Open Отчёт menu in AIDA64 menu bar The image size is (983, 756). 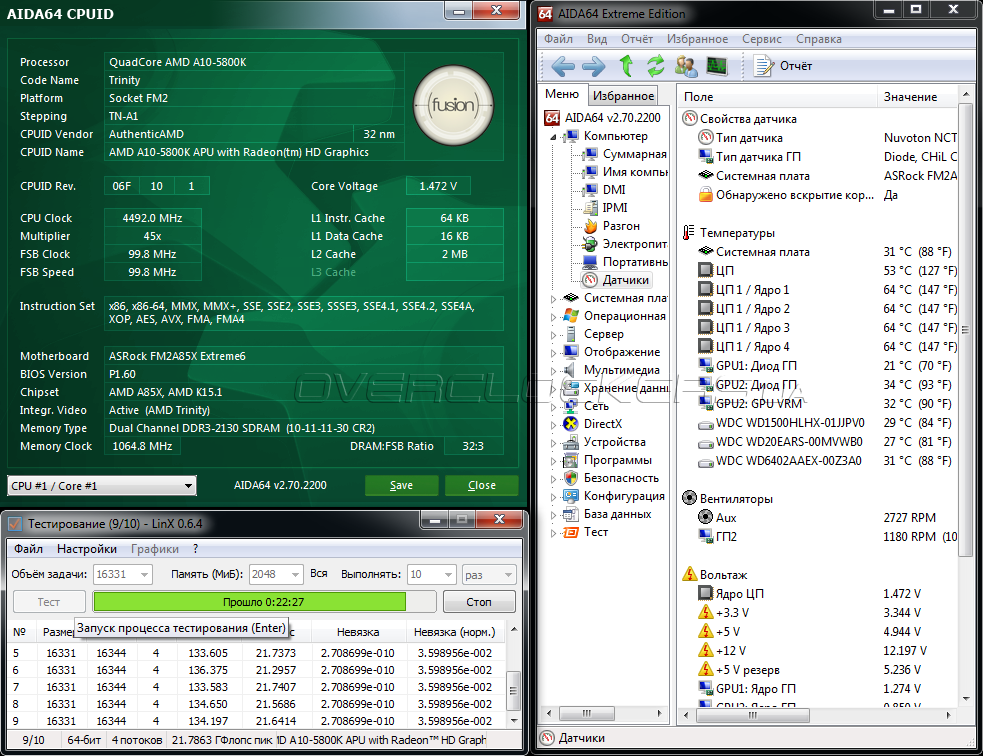[x=637, y=39]
